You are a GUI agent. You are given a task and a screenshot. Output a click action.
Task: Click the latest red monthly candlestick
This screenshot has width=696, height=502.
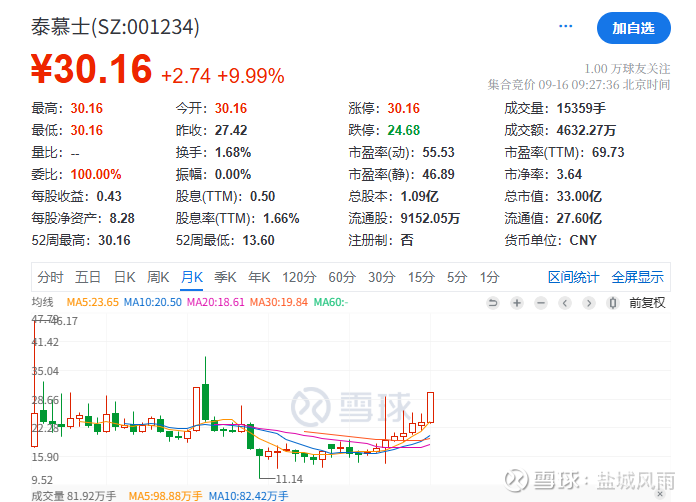[x=430, y=407]
